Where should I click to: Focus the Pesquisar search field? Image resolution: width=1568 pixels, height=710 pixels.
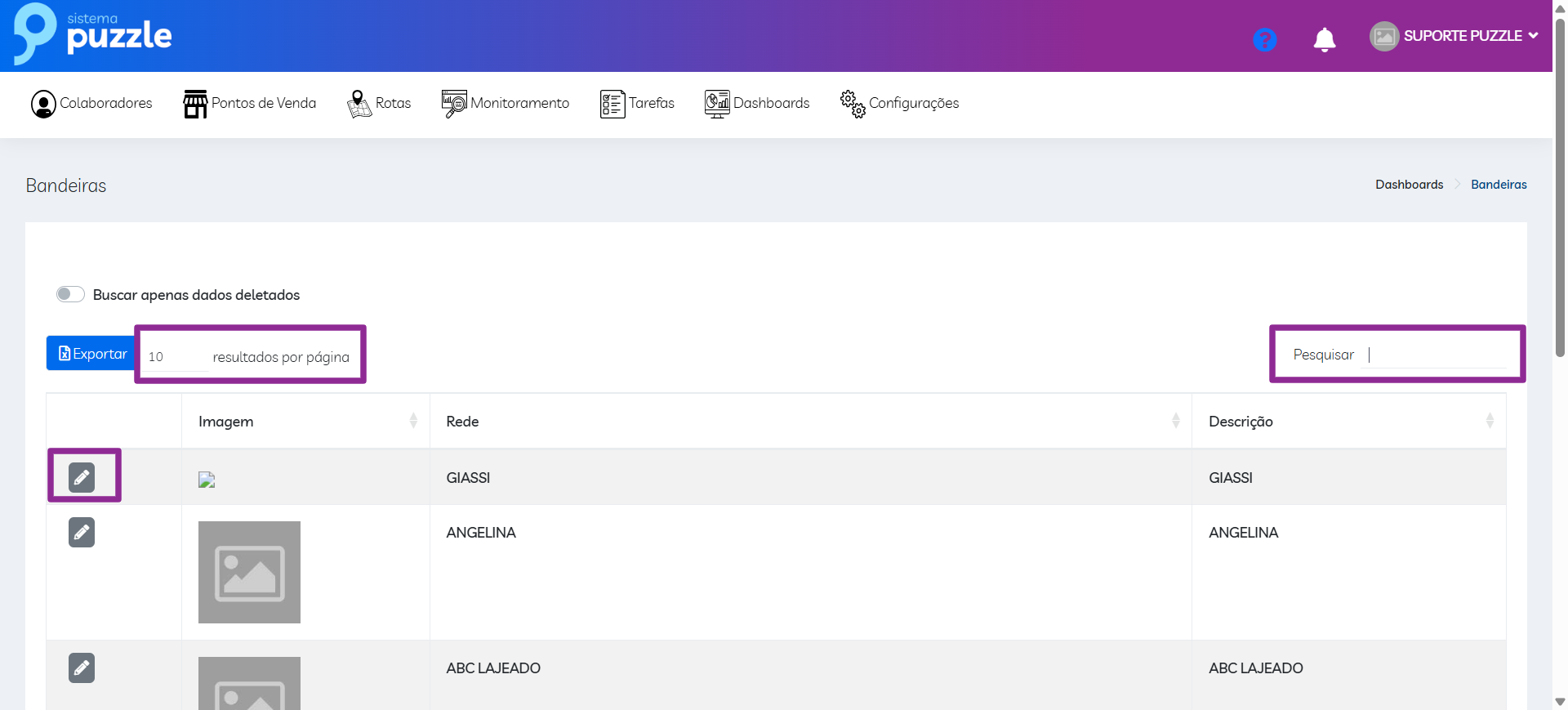[1436, 355]
